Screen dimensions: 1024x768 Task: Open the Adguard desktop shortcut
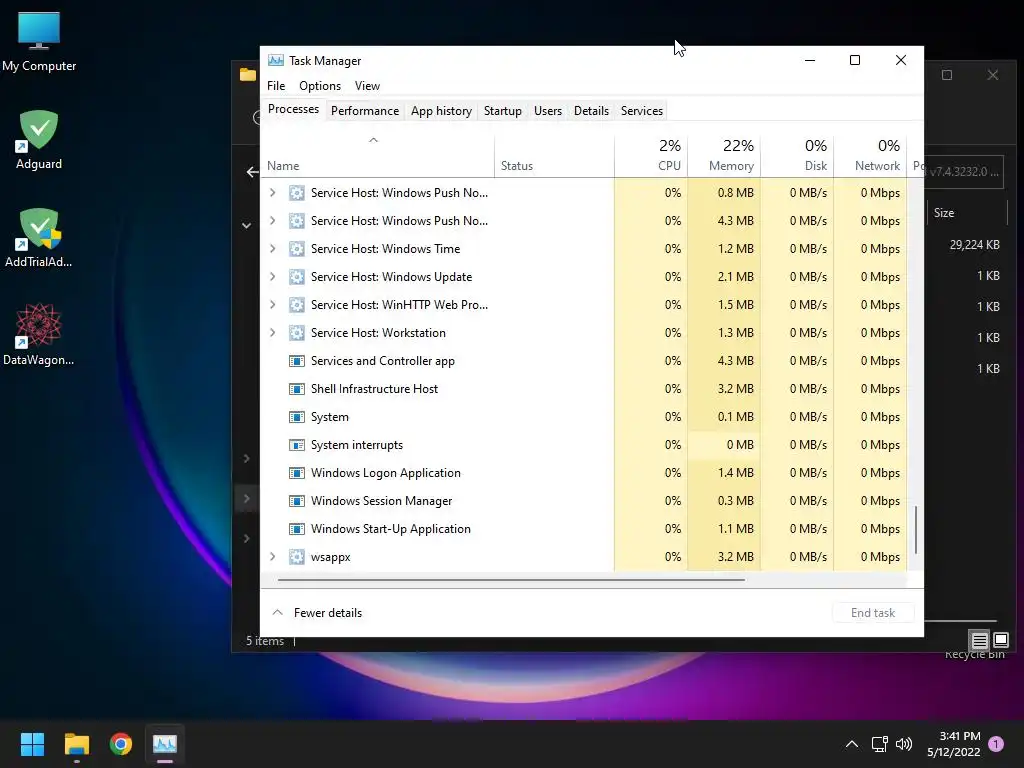click(39, 140)
